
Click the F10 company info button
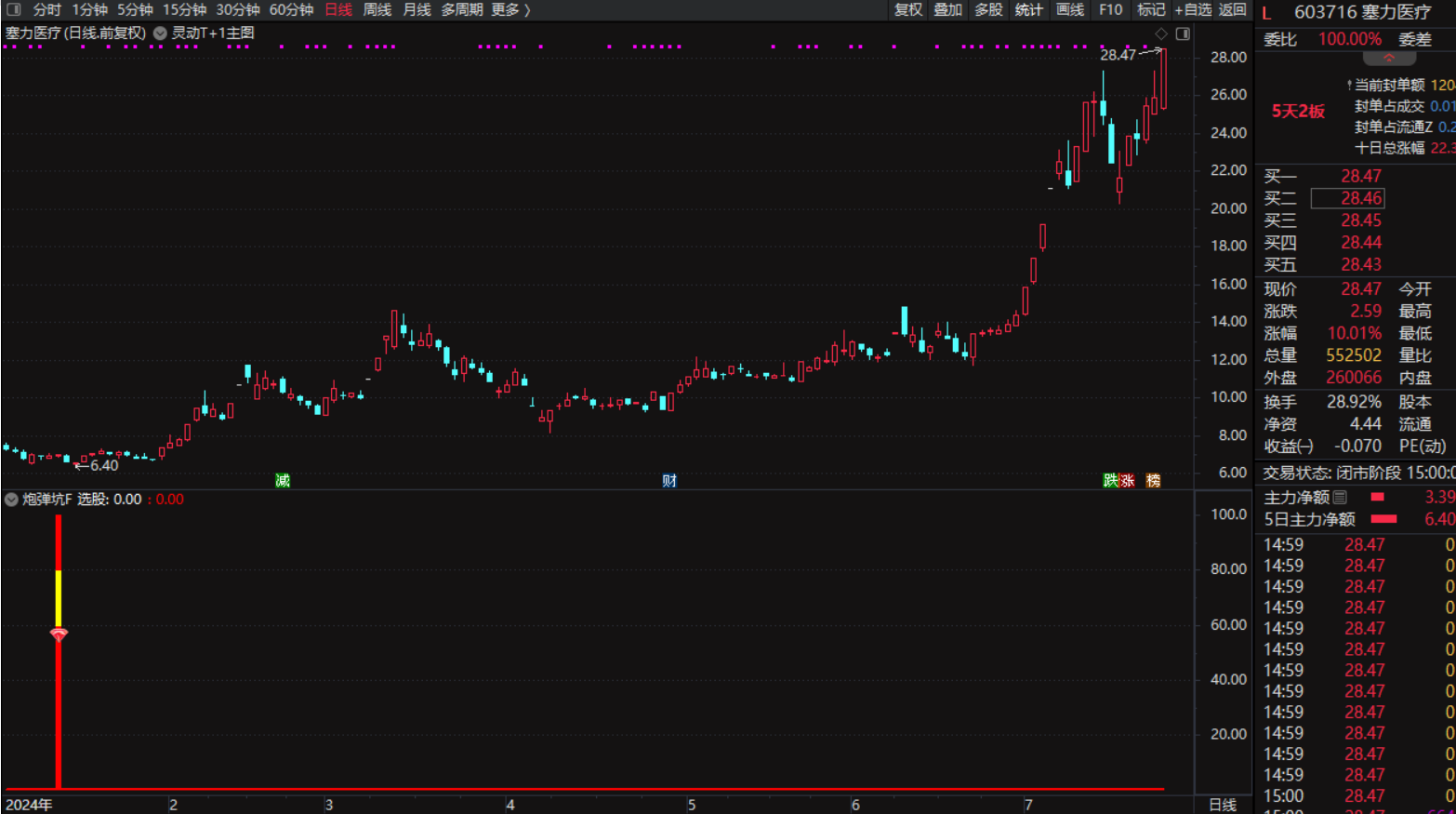click(x=1110, y=9)
